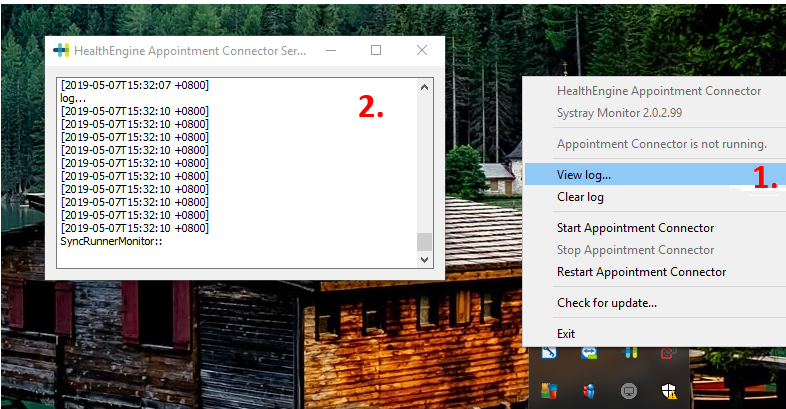The image size is (786, 409).
Task: Click the log scrollbar up arrow
Action: (424, 87)
